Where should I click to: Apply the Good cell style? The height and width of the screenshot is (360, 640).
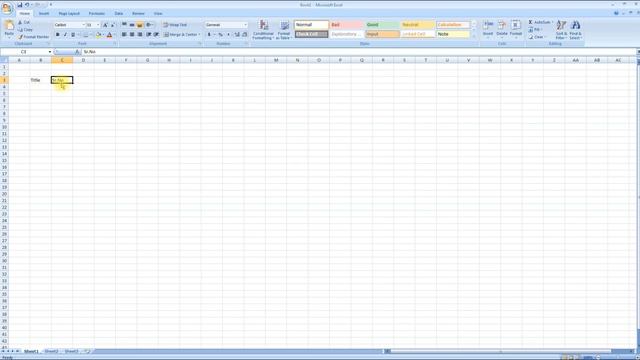382,25
